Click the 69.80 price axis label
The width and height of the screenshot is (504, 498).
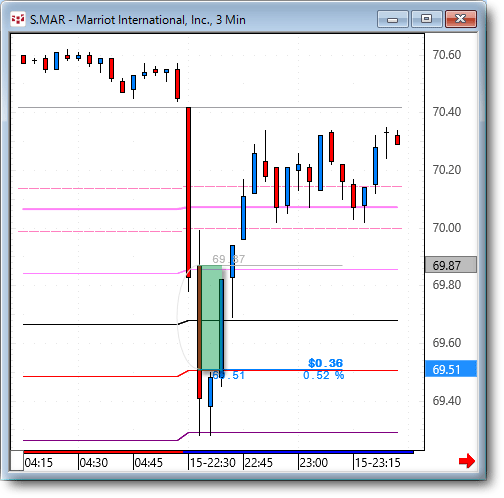[447, 285]
